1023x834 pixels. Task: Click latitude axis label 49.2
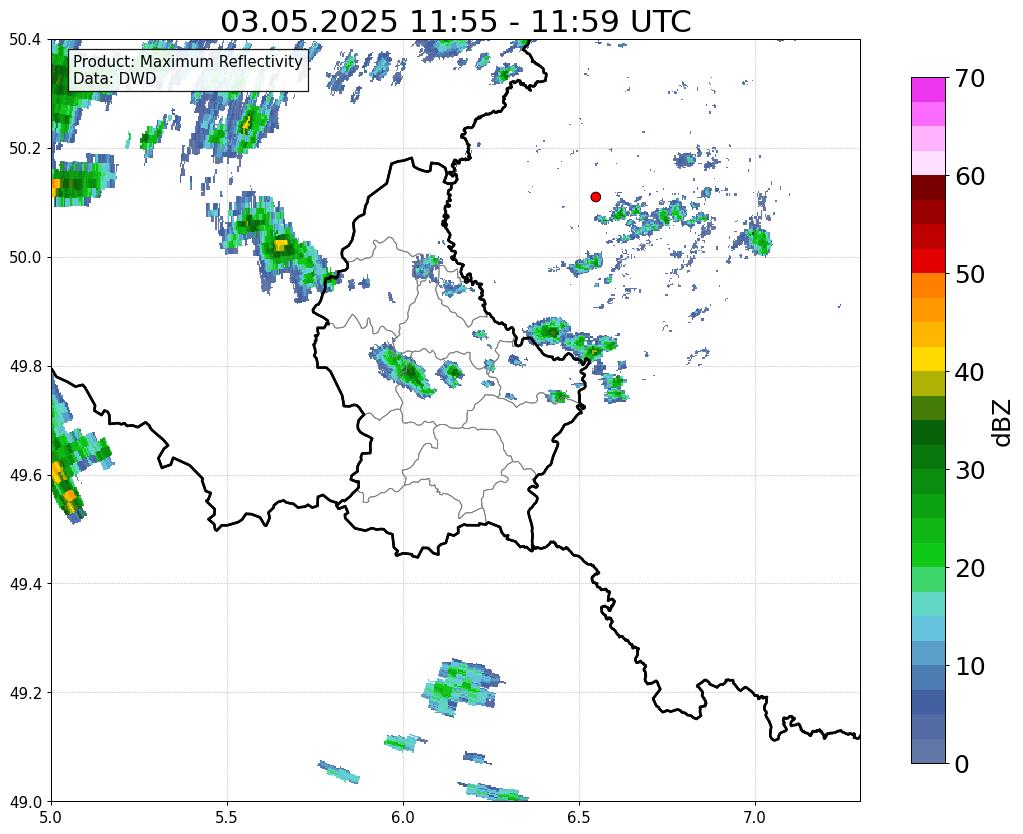tap(25, 693)
